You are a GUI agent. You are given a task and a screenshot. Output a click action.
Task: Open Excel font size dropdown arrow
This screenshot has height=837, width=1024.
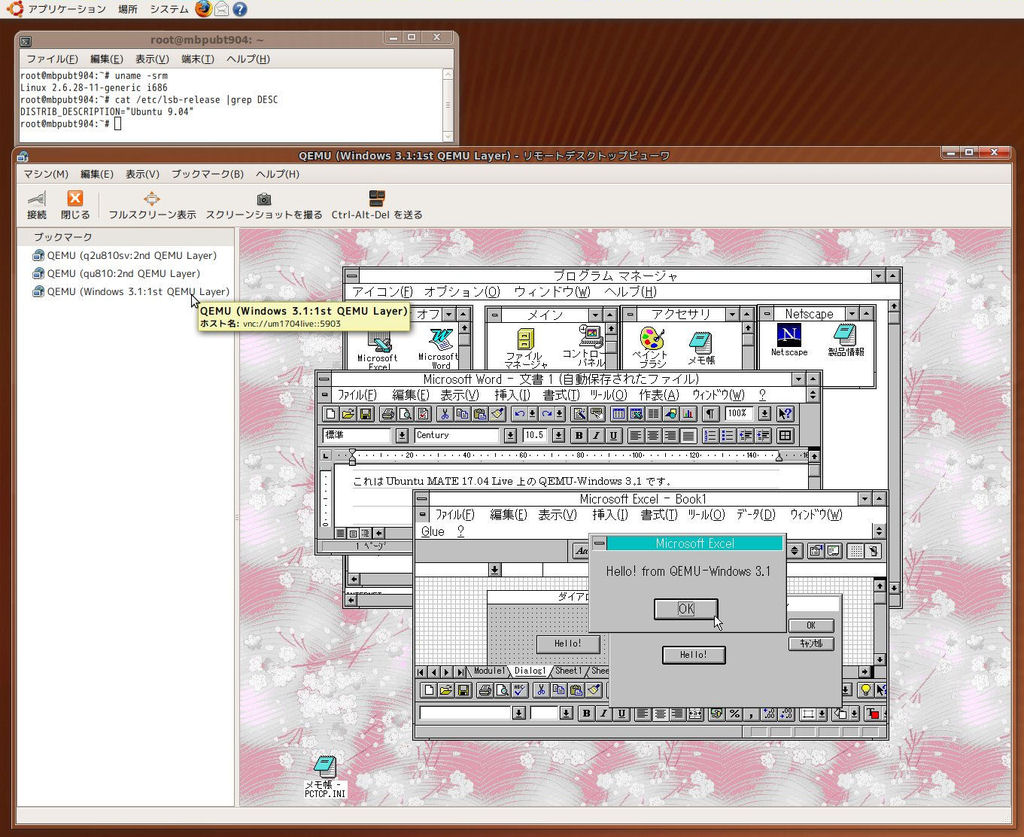[566, 713]
